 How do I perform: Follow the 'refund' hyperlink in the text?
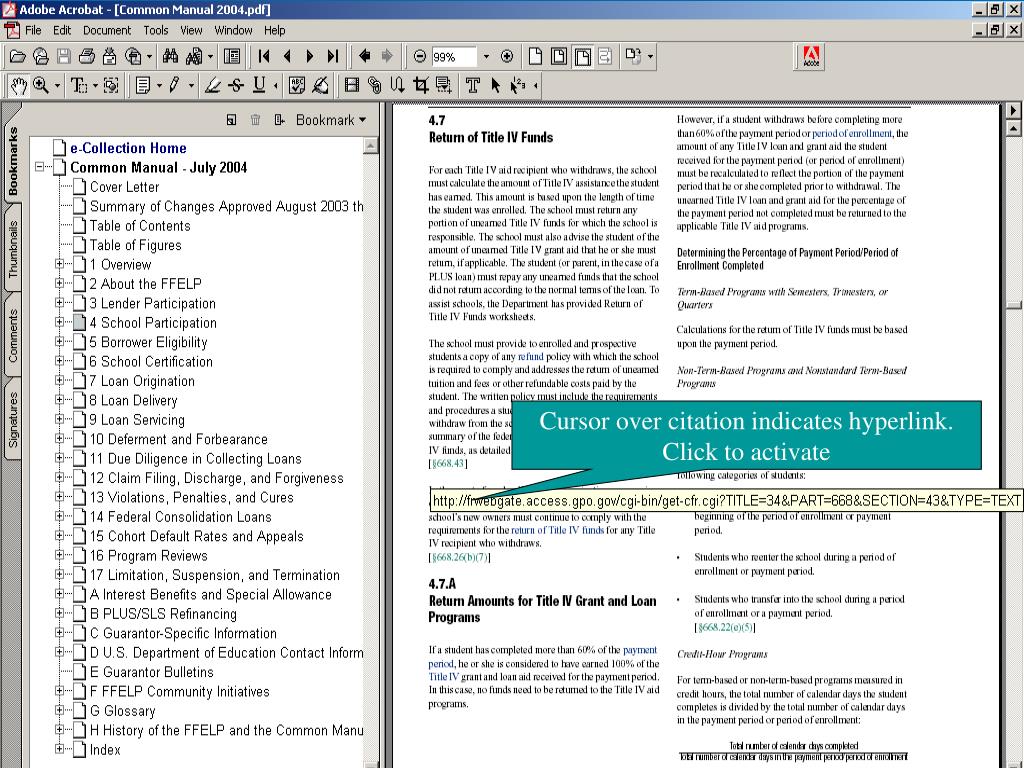tap(530, 357)
